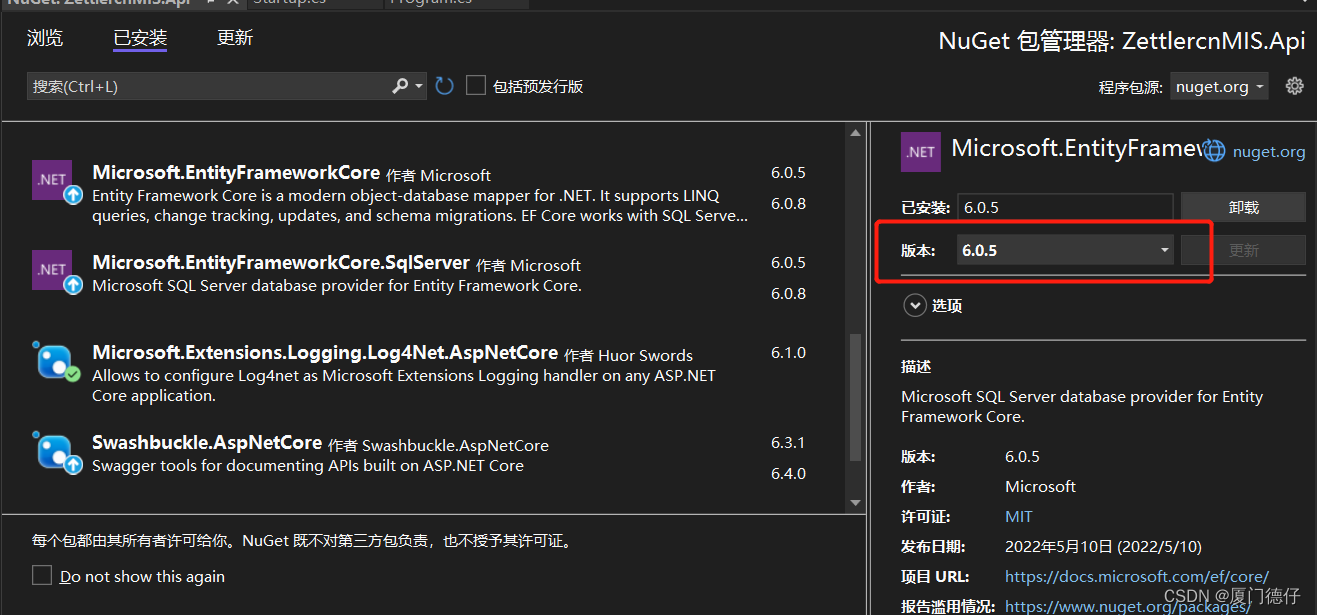Viewport: 1317px width, 615px height.
Task: Open the docs.microsoft.com/ef/core project URL
Action: [1137, 577]
